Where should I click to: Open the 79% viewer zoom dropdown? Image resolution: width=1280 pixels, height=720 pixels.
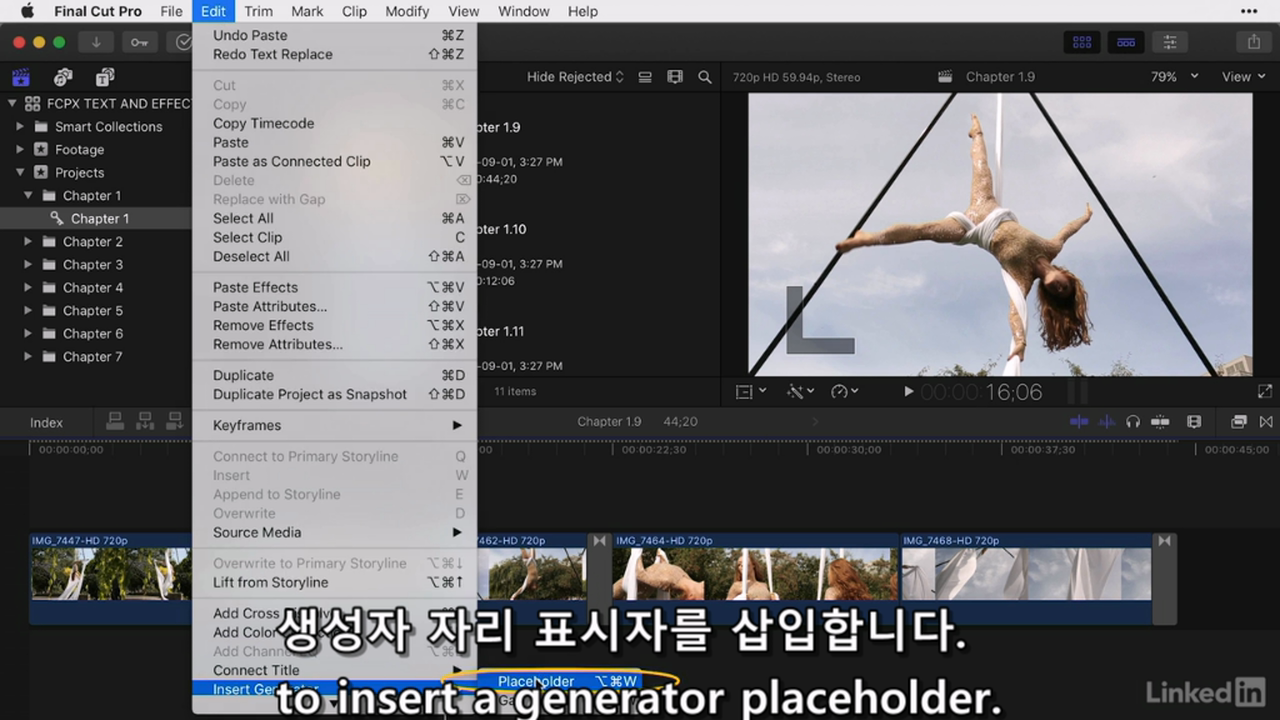[1176, 77]
